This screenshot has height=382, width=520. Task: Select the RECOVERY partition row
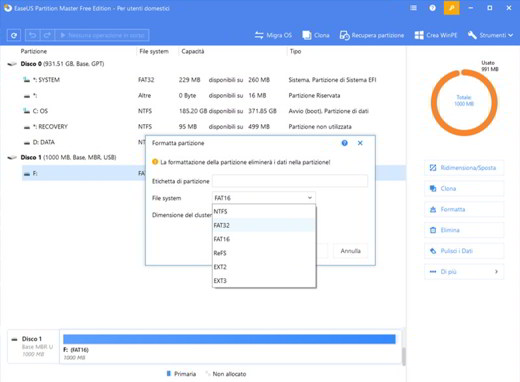(213, 127)
